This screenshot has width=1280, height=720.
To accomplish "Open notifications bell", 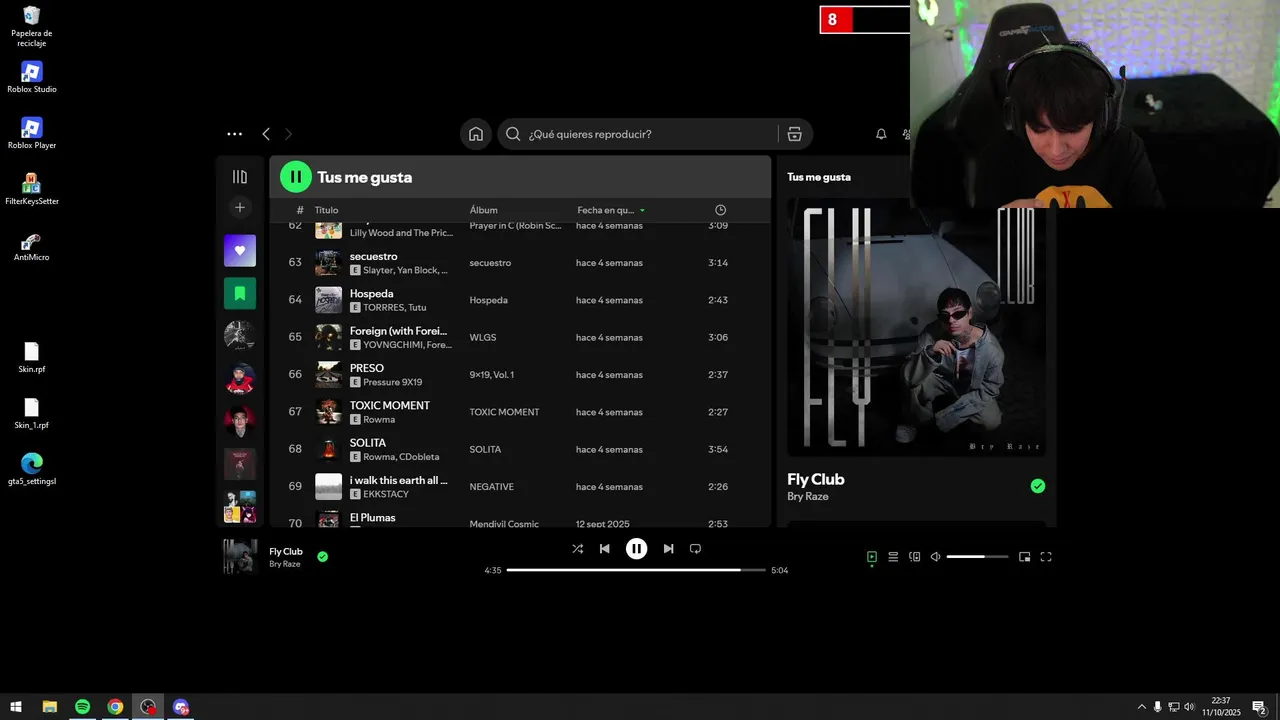I will click(881, 134).
